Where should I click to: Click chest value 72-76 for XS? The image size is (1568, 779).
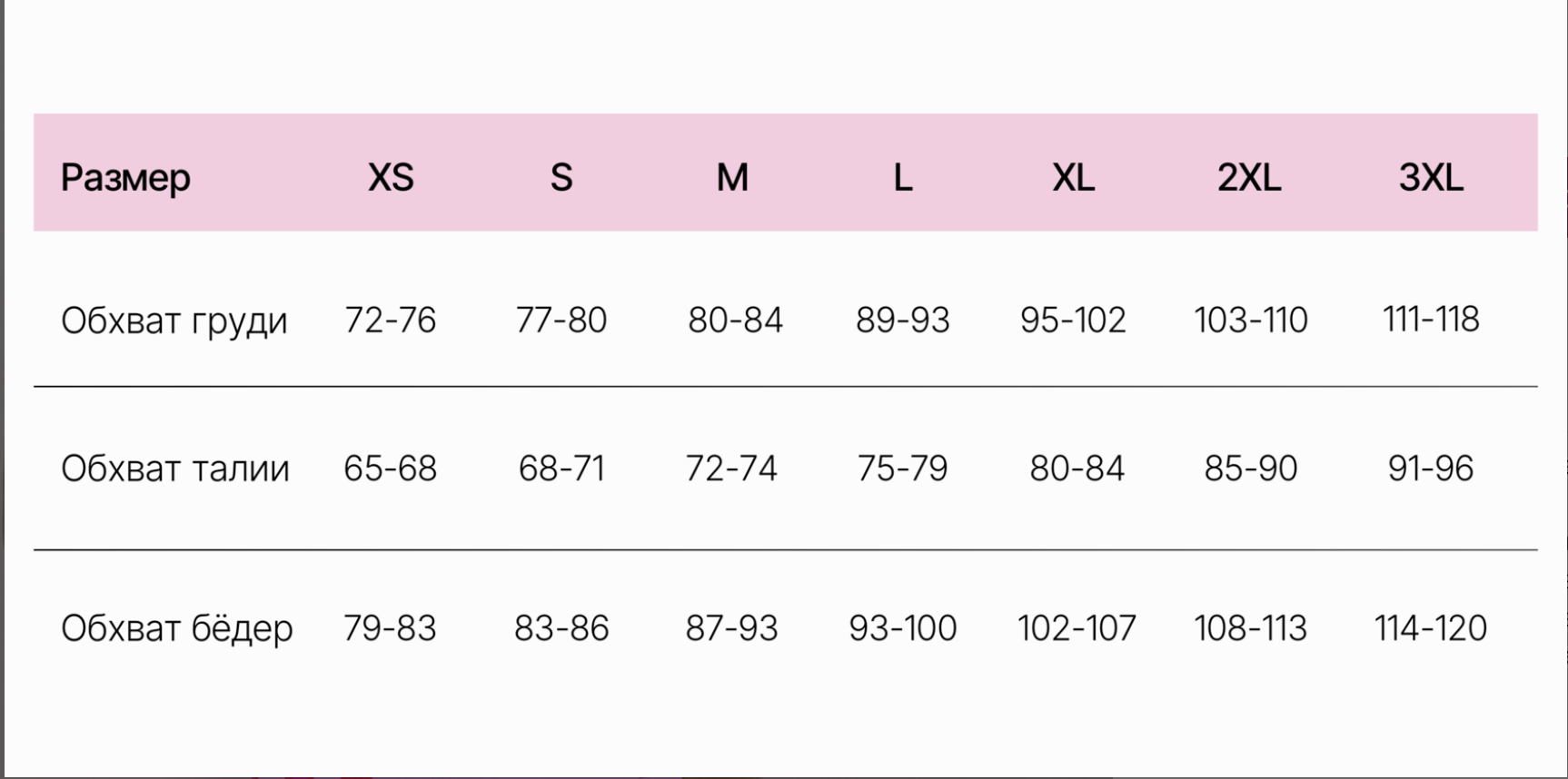coord(391,320)
